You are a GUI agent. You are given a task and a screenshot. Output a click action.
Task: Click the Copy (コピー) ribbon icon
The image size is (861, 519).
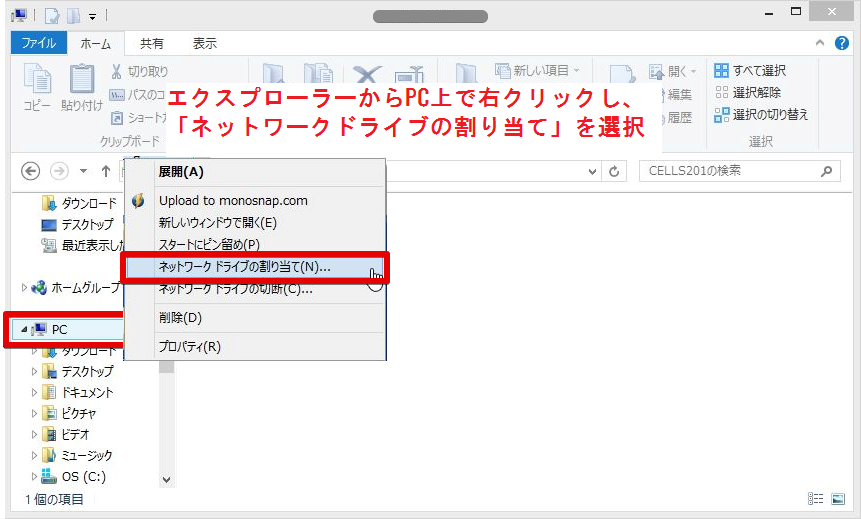(x=37, y=82)
